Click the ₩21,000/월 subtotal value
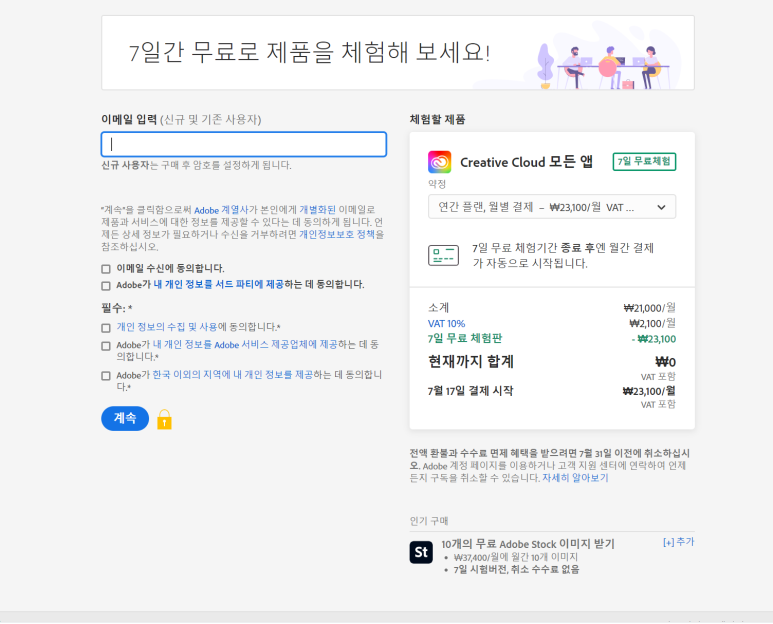The width and height of the screenshot is (773, 624). coord(649,308)
